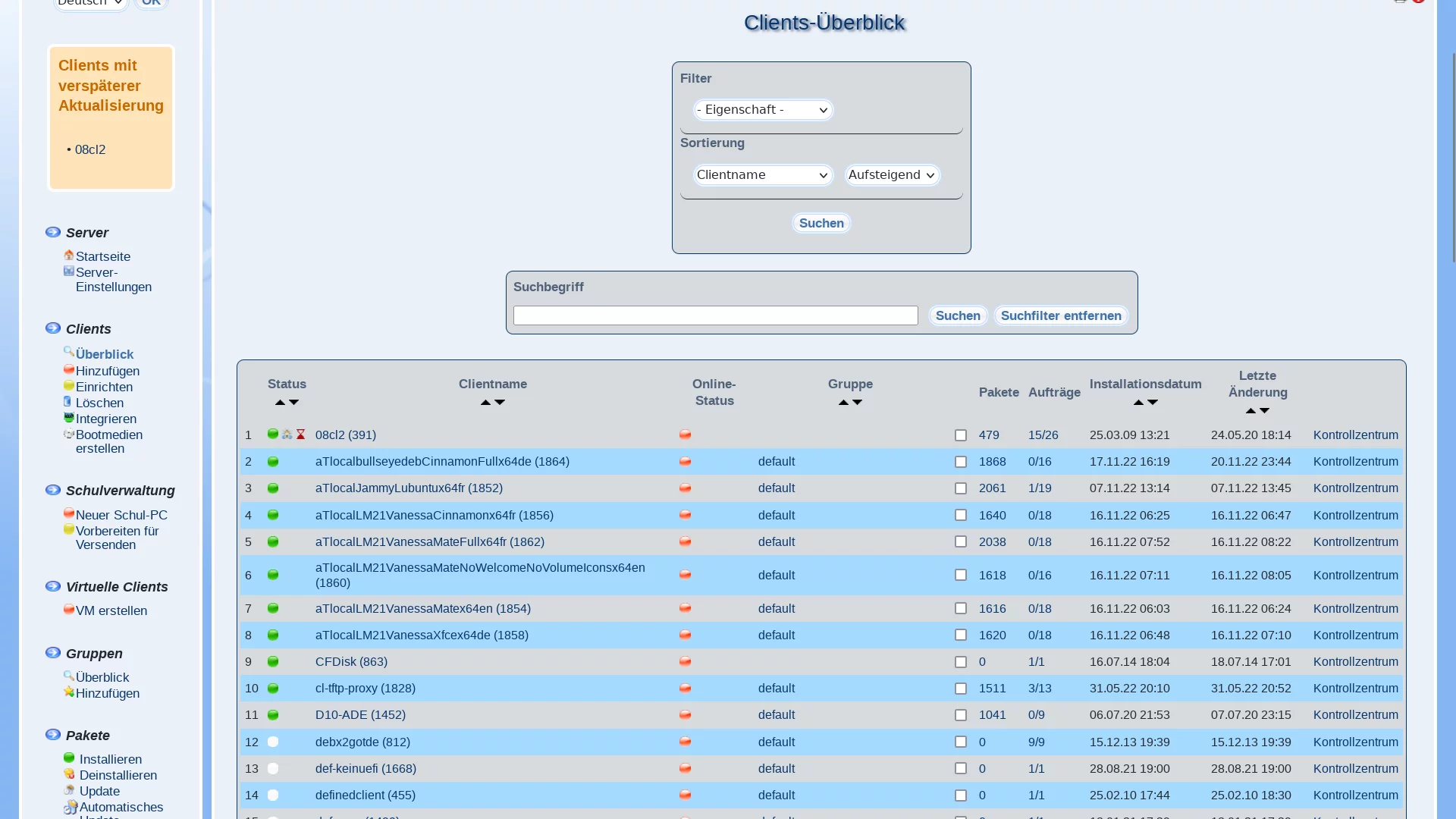Open VM erstellen menu entry

[111, 610]
